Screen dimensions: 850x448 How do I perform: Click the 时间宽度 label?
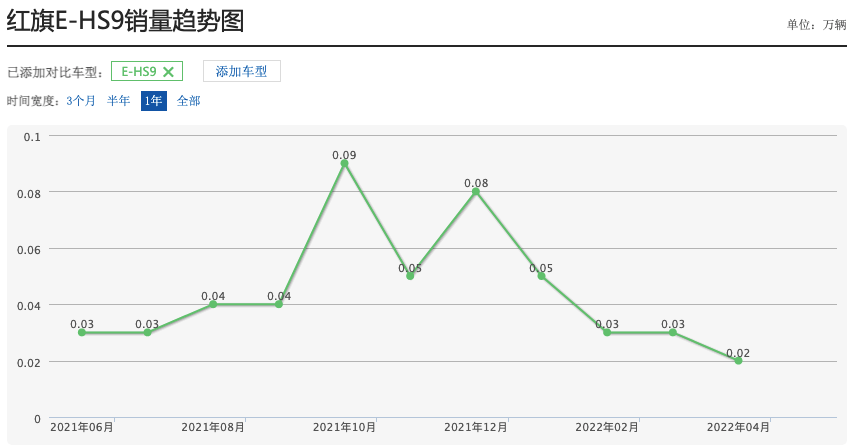click(34, 101)
